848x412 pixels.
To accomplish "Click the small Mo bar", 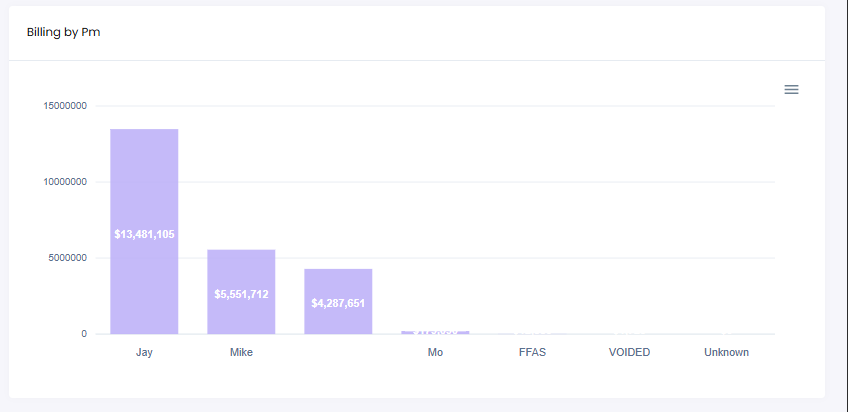I will click(435, 332).
